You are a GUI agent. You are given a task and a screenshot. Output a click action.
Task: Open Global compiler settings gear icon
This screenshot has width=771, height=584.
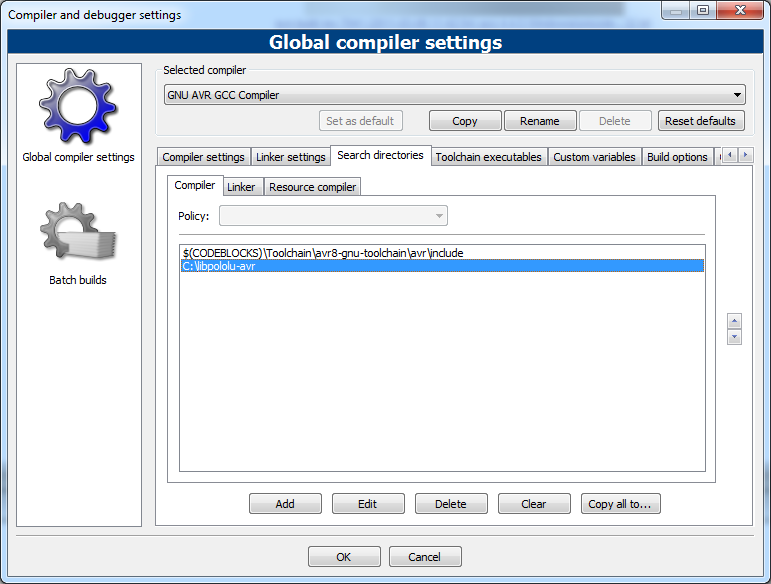[78, 106]
